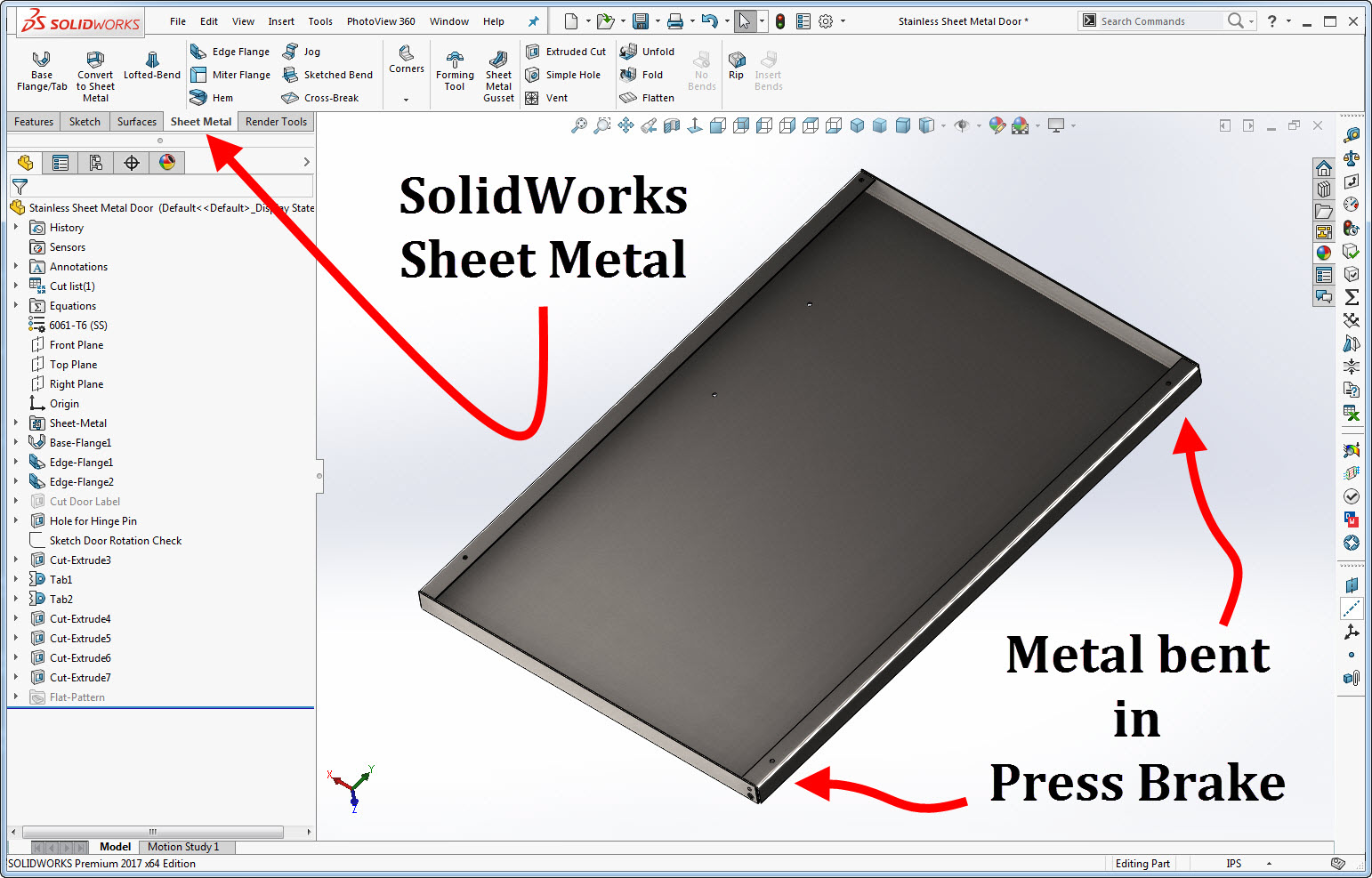This screenshot has width=1372, height=878.
Task: Switch to the Features tab
Action: [x=34, y=122]
